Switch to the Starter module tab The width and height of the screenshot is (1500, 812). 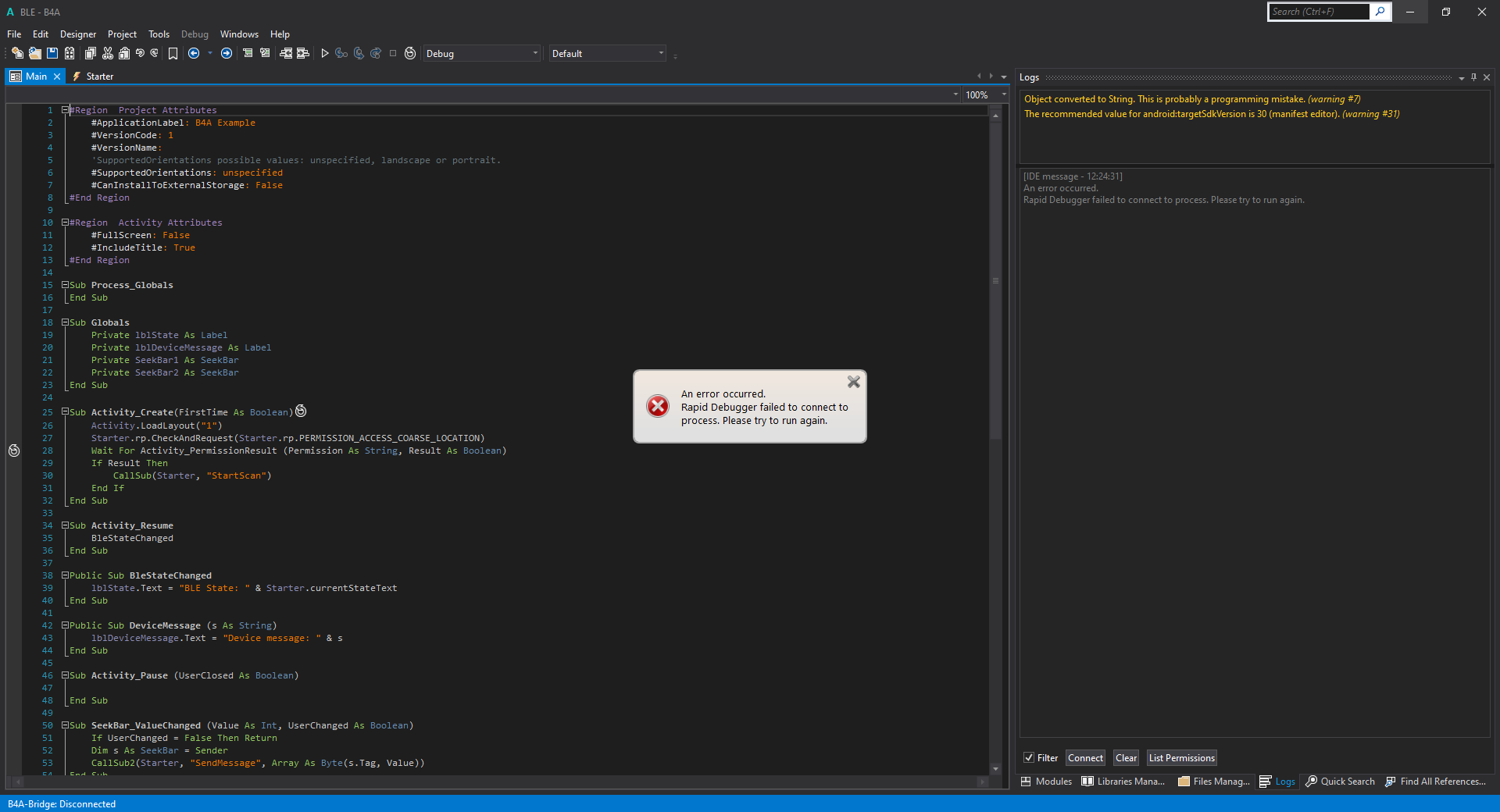pyautogui.click(x=99, y=77)
